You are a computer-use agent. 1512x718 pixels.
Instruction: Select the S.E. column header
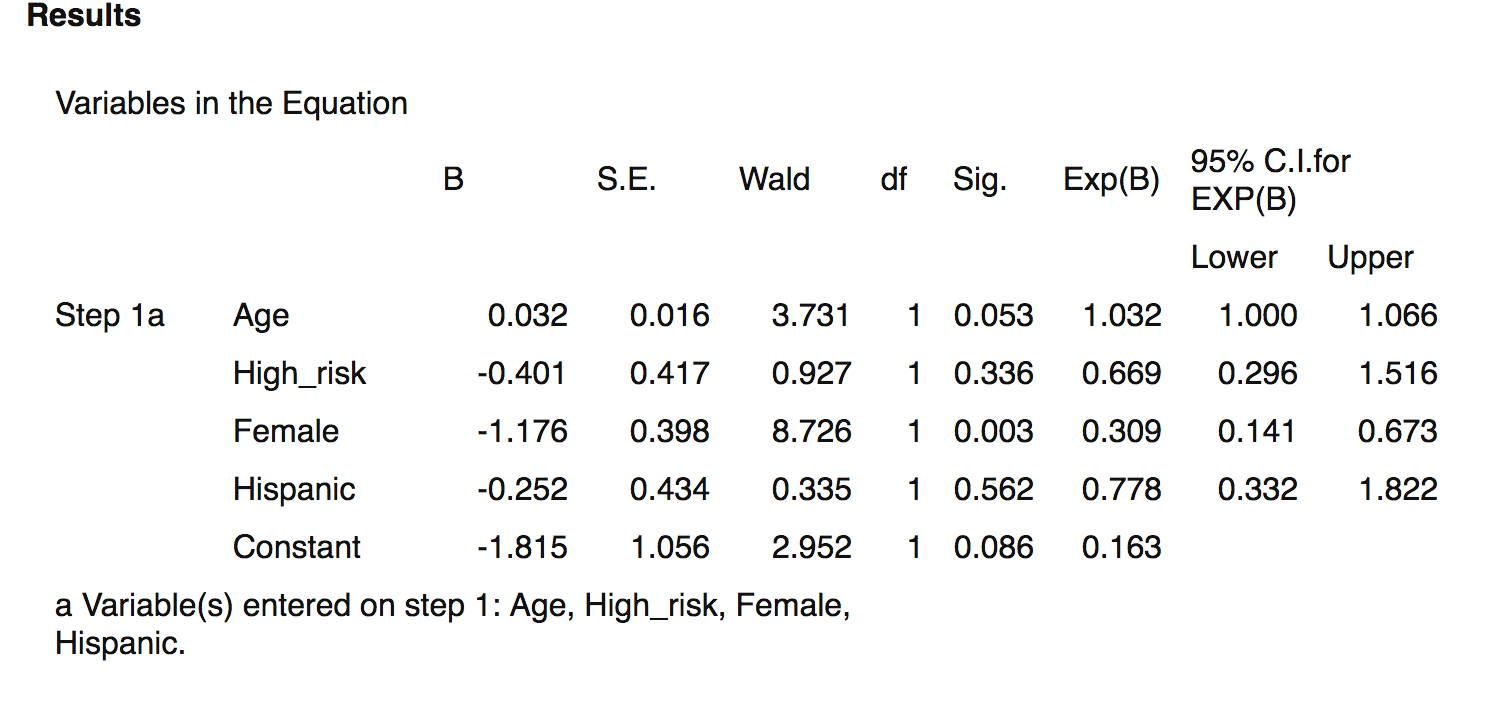tap(626, 180)
